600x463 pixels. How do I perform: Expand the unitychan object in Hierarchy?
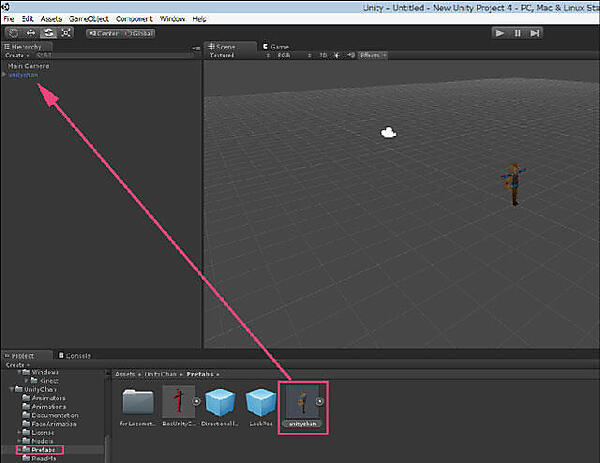[4, 75]
